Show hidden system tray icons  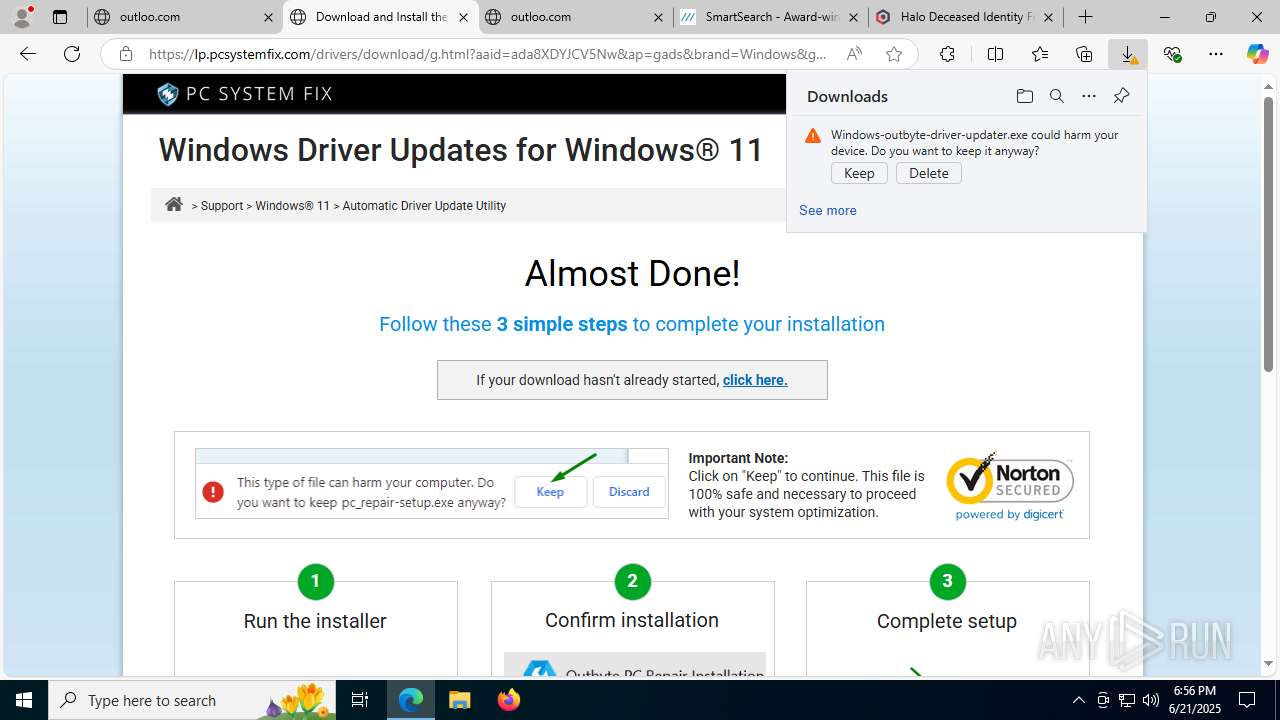tap(1078, 700)
